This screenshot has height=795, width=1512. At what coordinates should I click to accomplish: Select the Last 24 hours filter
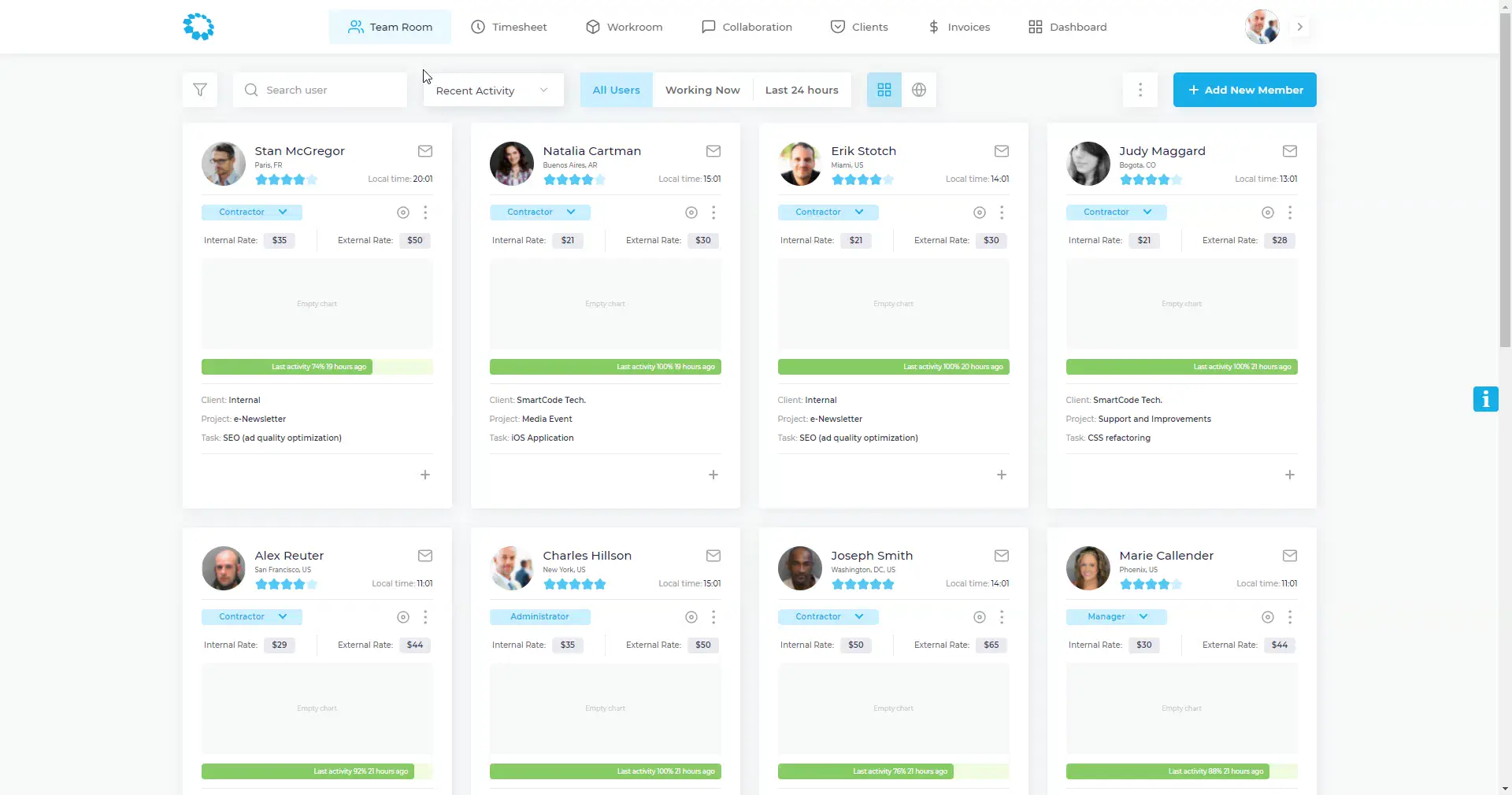(x=802, y=90)
